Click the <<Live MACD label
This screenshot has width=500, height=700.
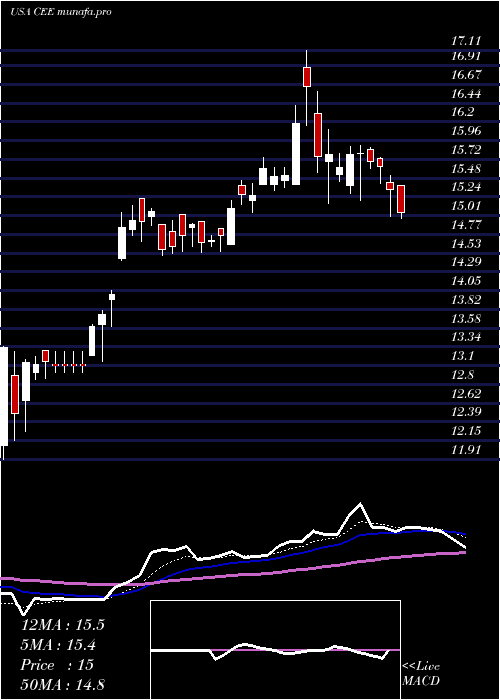(x=421, y=674)
